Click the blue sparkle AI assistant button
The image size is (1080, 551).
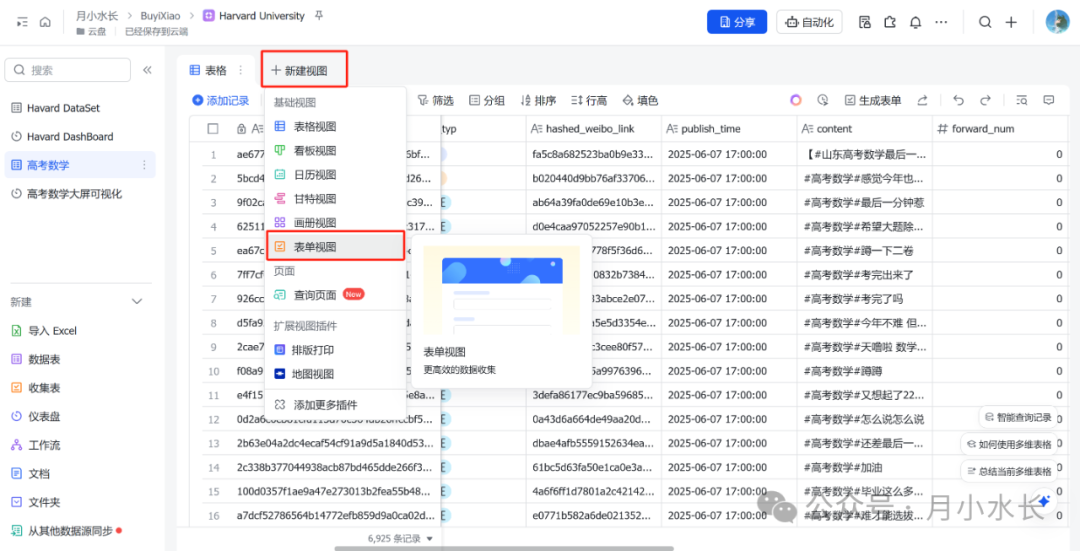coord(1044,501)
